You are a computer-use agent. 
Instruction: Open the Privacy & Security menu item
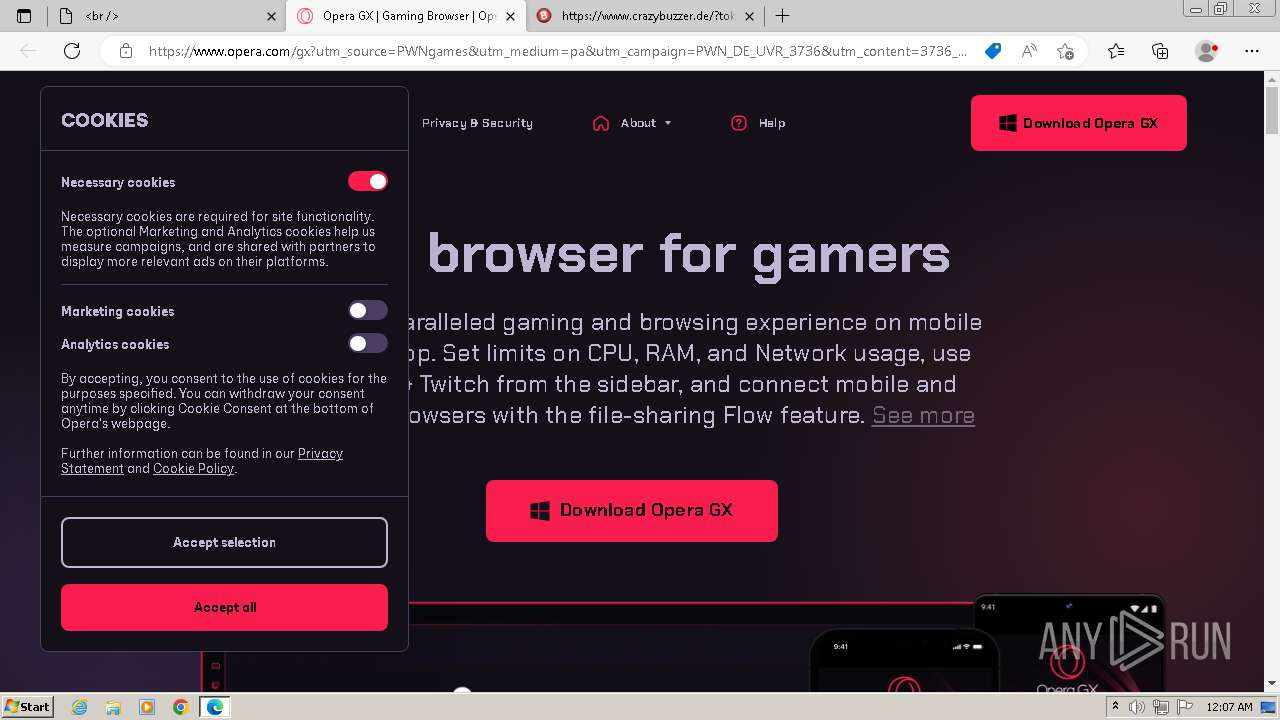[477, 123]
